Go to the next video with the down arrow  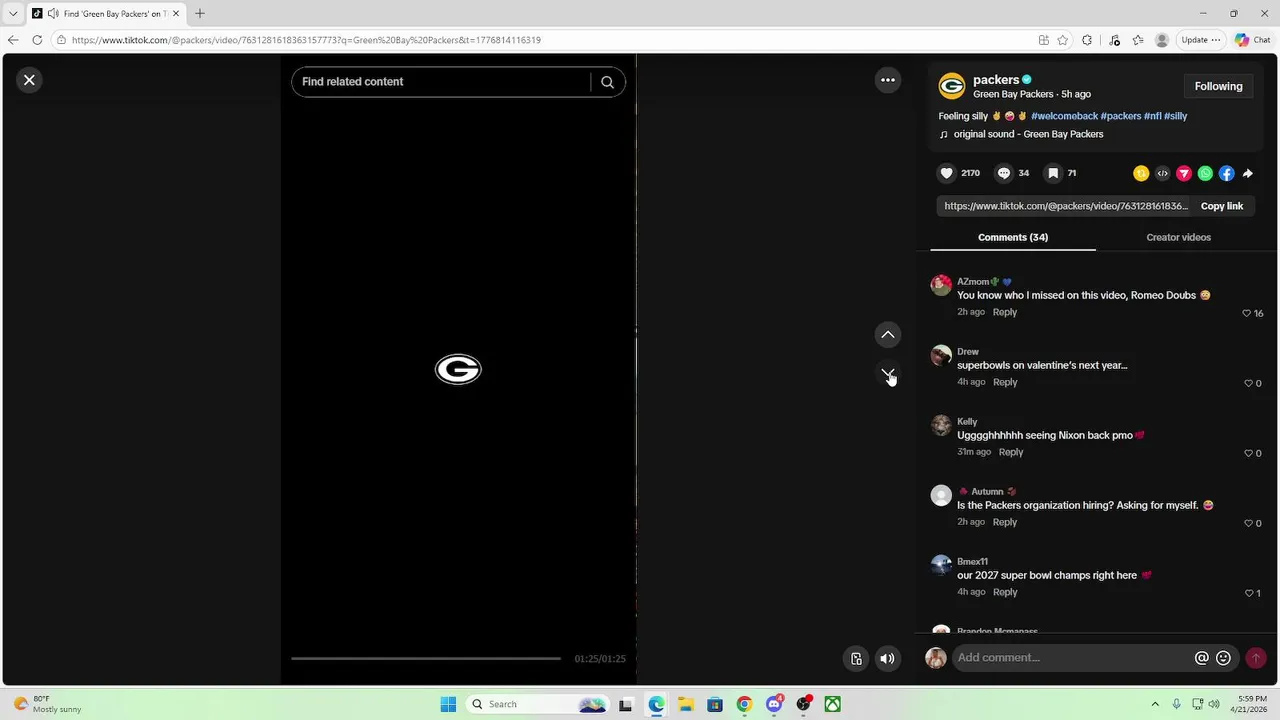888,373
